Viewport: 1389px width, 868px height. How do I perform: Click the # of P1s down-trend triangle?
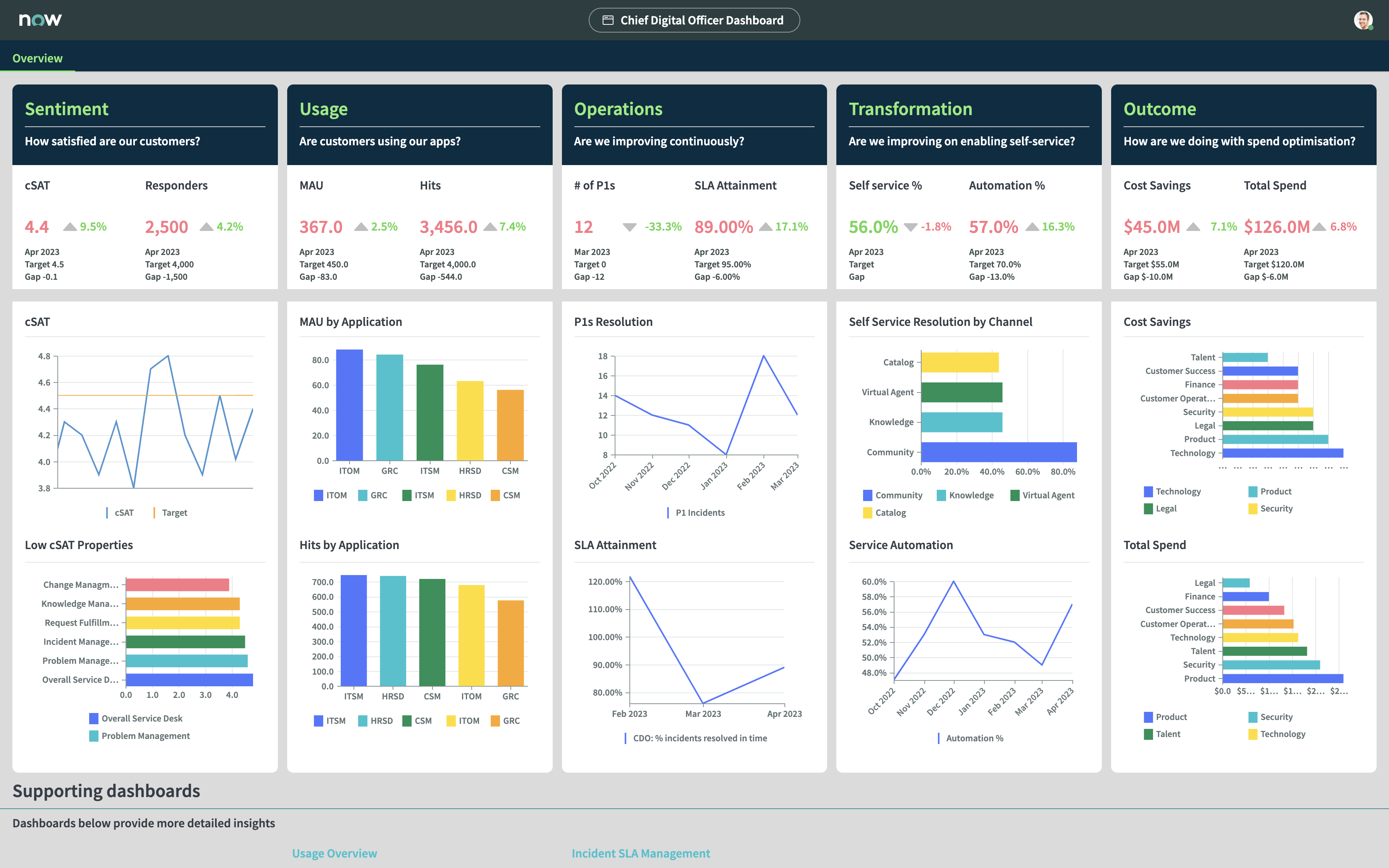click(630, 227)
